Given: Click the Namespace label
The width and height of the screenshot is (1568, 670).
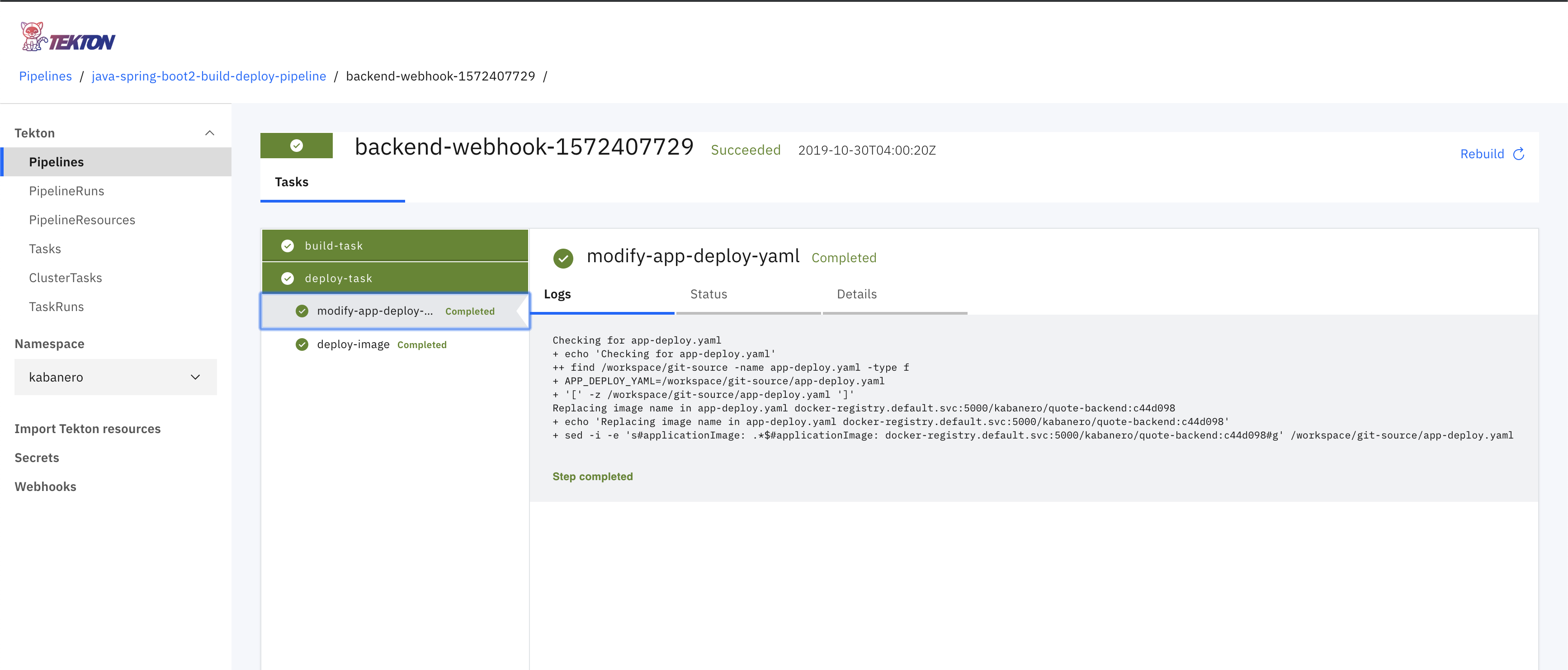Looking at the screenshot, I should point(49,344).
